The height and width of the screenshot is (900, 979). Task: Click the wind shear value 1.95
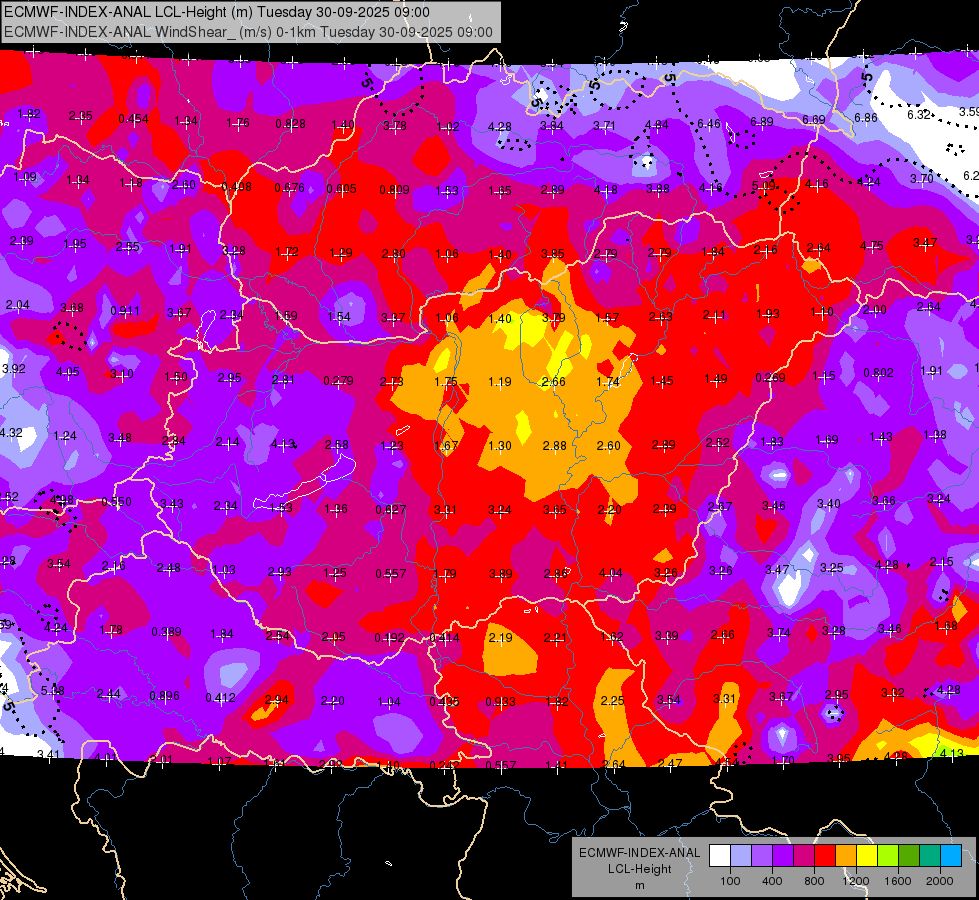click(75, 244)
